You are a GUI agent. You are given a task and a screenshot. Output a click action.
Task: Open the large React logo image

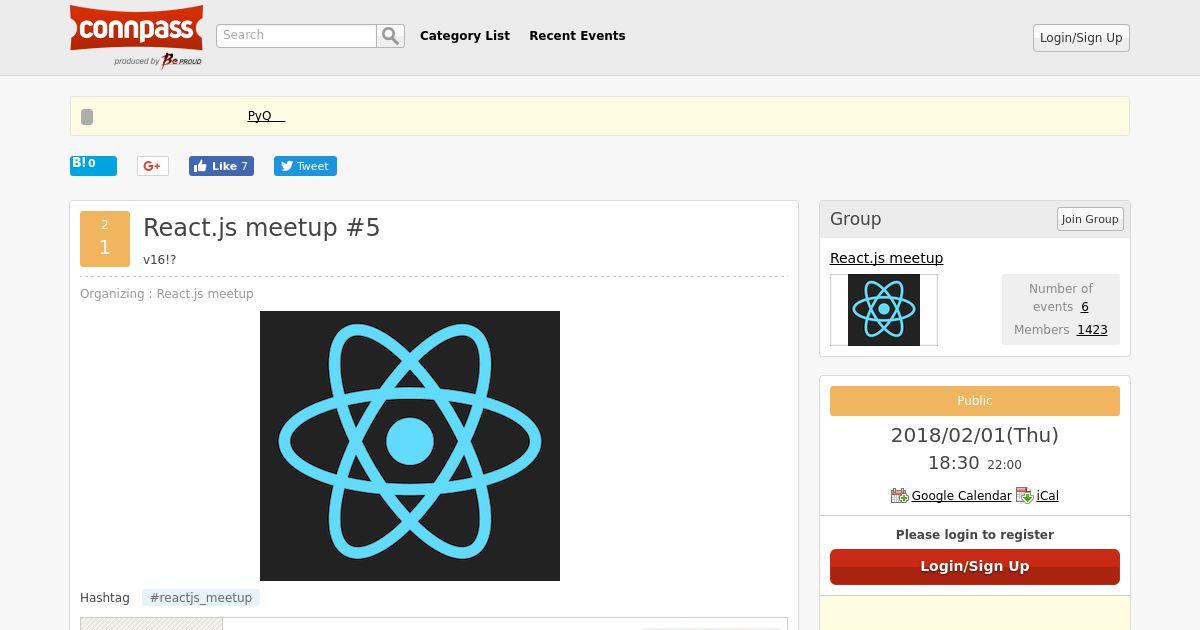pos(410,446)
